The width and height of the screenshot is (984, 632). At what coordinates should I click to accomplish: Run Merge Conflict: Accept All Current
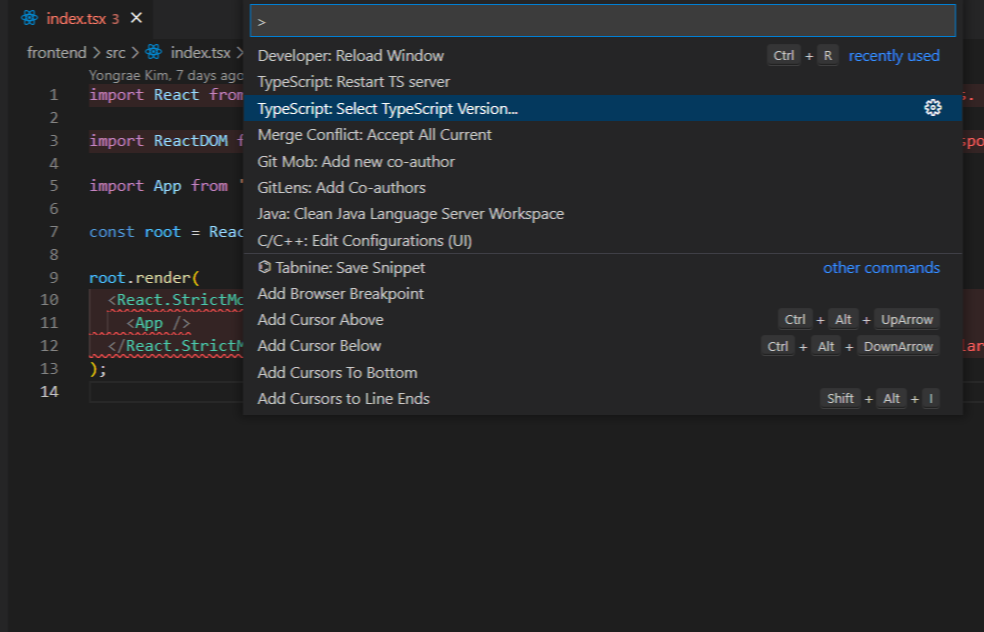tap(602, 134)
